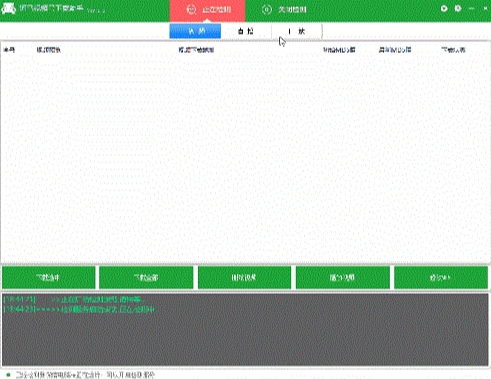
Task: Open the round menu icon beside the gear
Action: (x=444, y=8)
